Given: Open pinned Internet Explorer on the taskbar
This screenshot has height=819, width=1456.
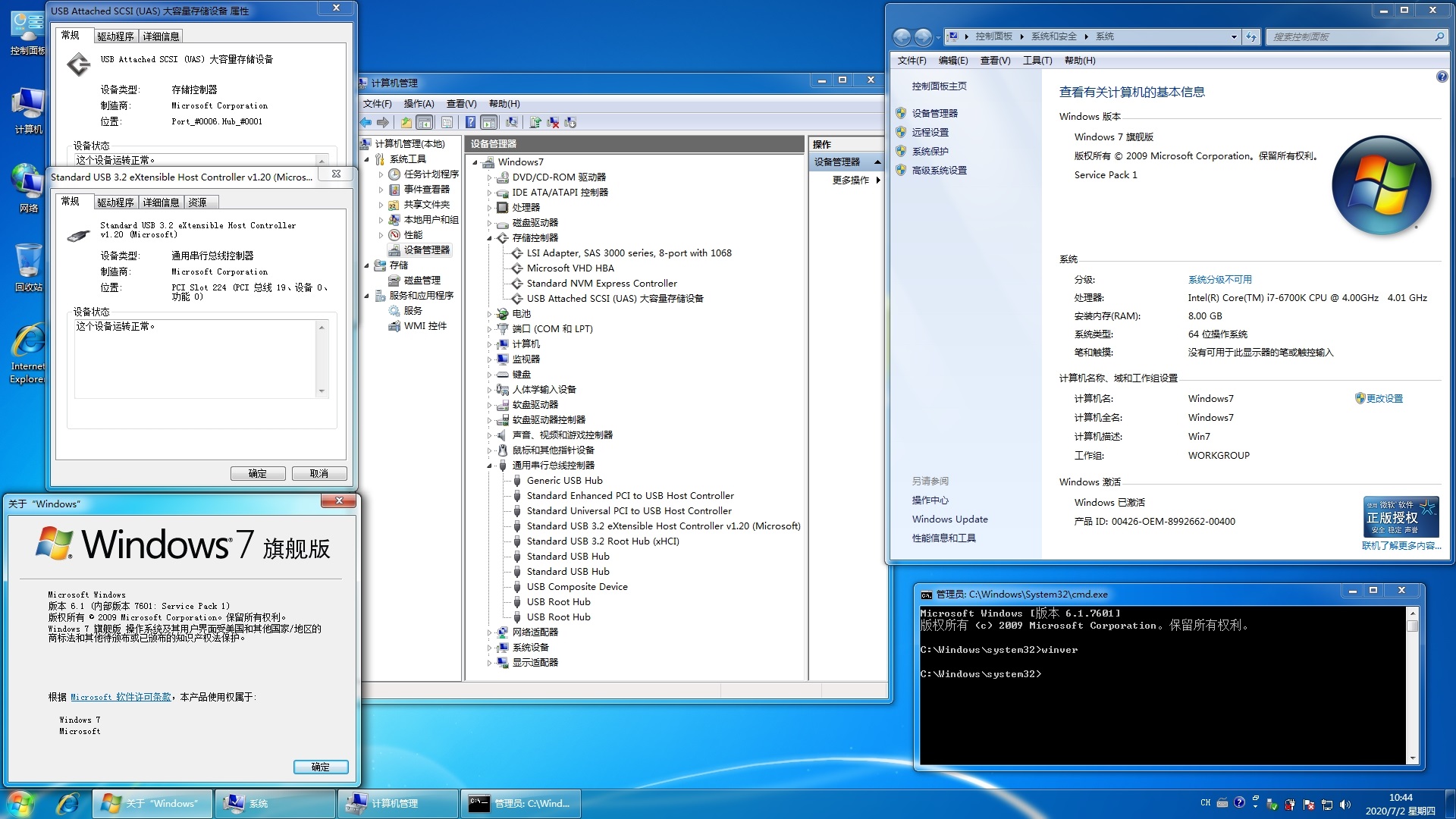Looking at the screenshot, I should point(68,803).
